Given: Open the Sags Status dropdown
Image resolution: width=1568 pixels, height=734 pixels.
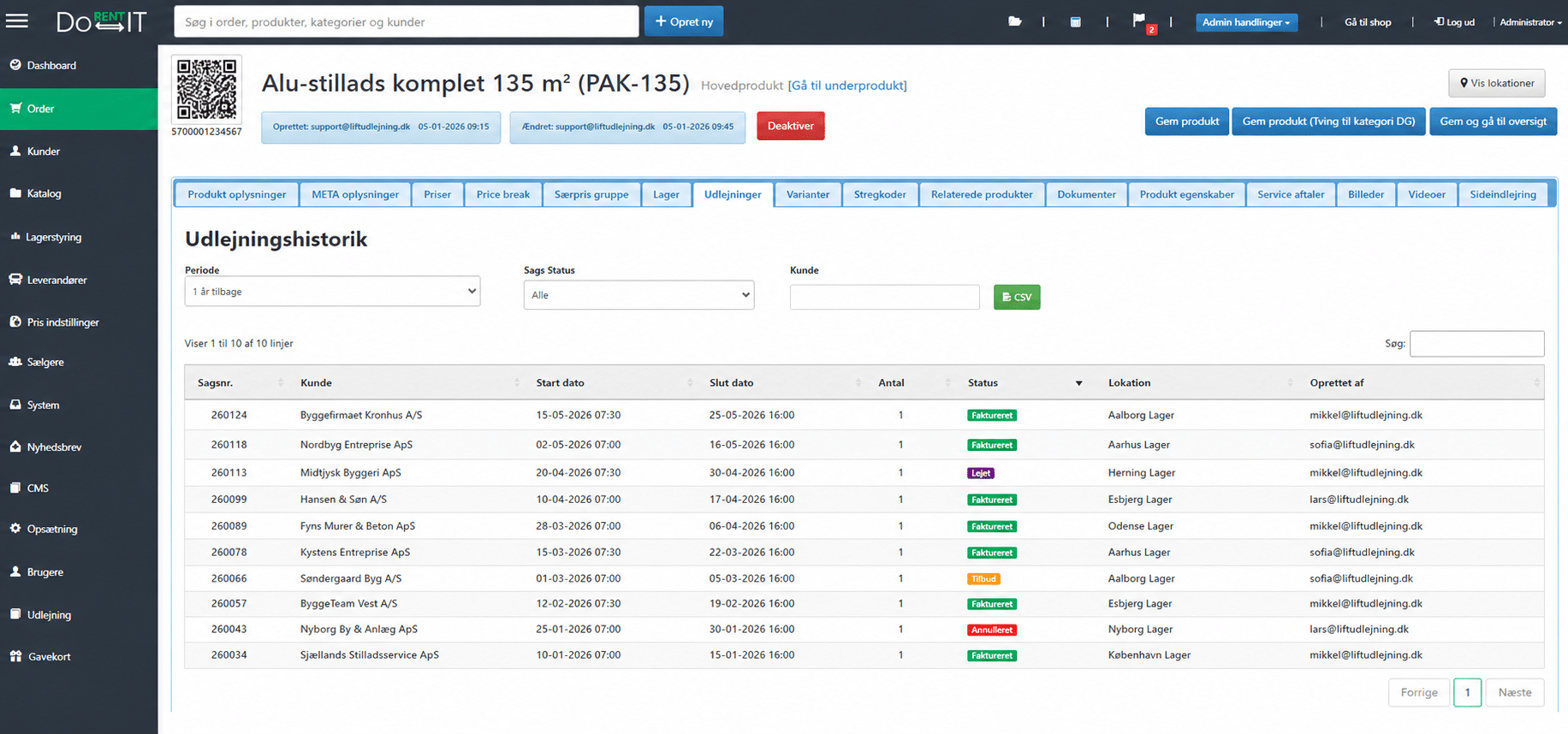Looking at the screenshot, I should pos(638,295).
